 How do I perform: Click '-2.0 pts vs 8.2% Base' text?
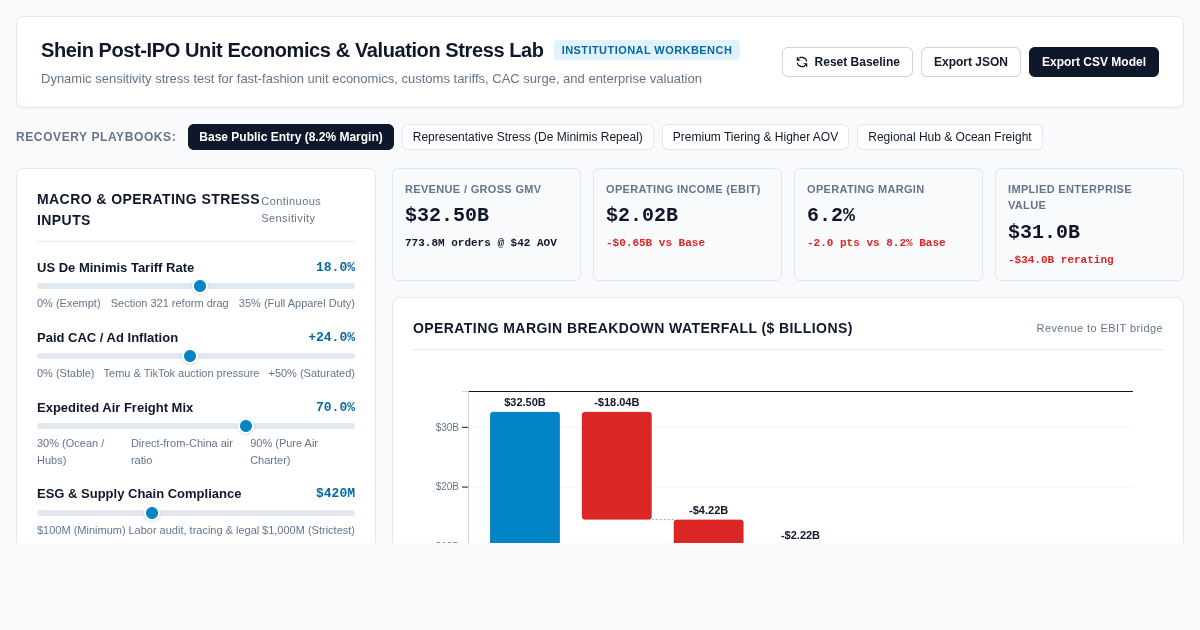point(876,243)
